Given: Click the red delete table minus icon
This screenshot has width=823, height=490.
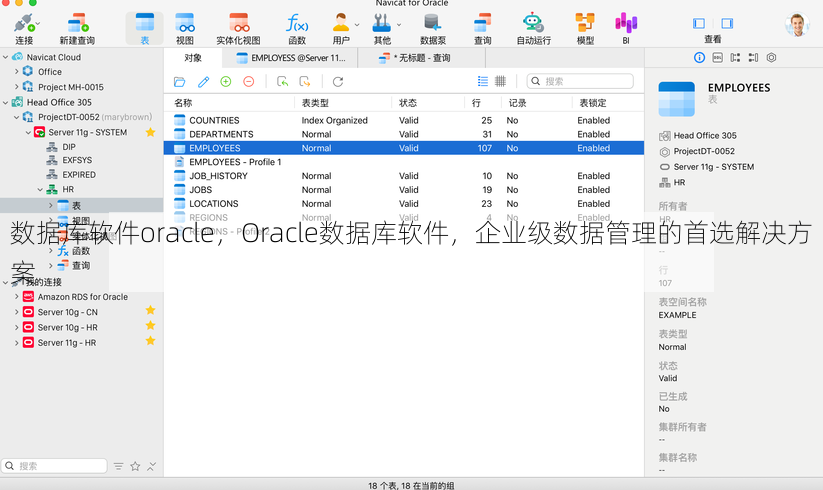Looking at the screenshot, I should click(x=249, y=81).
